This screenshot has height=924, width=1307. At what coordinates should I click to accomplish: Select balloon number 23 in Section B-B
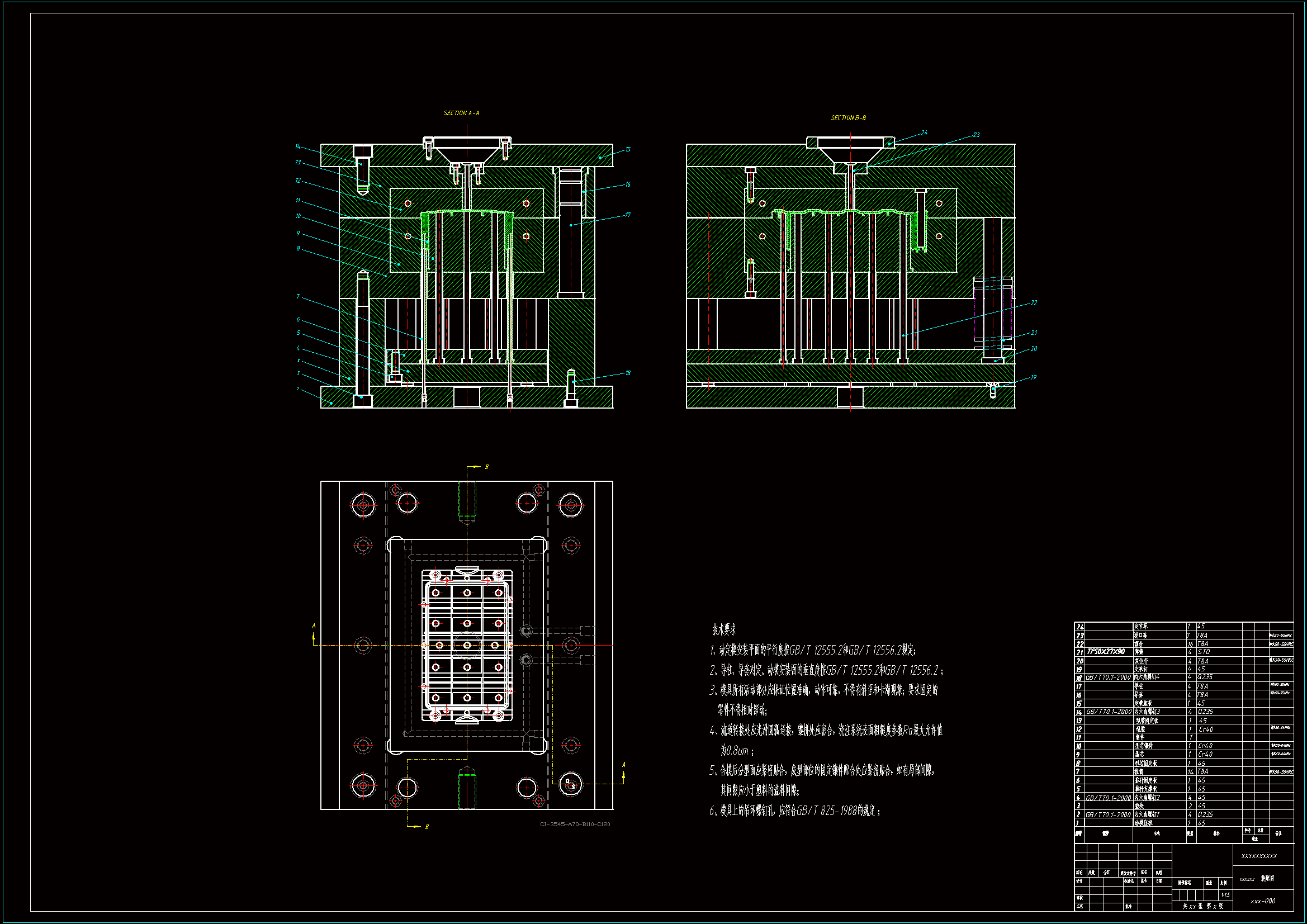(x=976, y=135)
